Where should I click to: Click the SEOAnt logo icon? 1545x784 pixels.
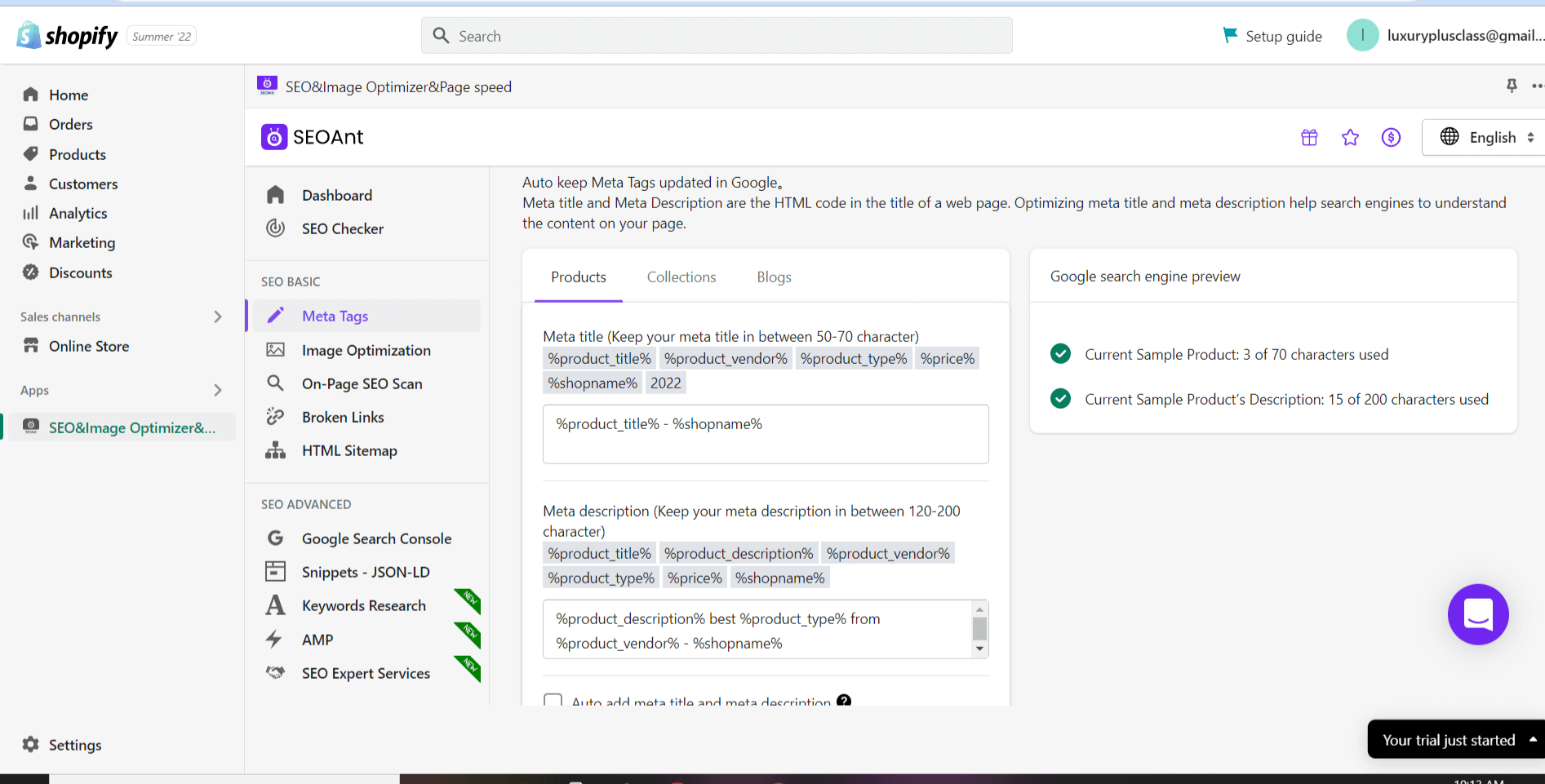point(274,137)
